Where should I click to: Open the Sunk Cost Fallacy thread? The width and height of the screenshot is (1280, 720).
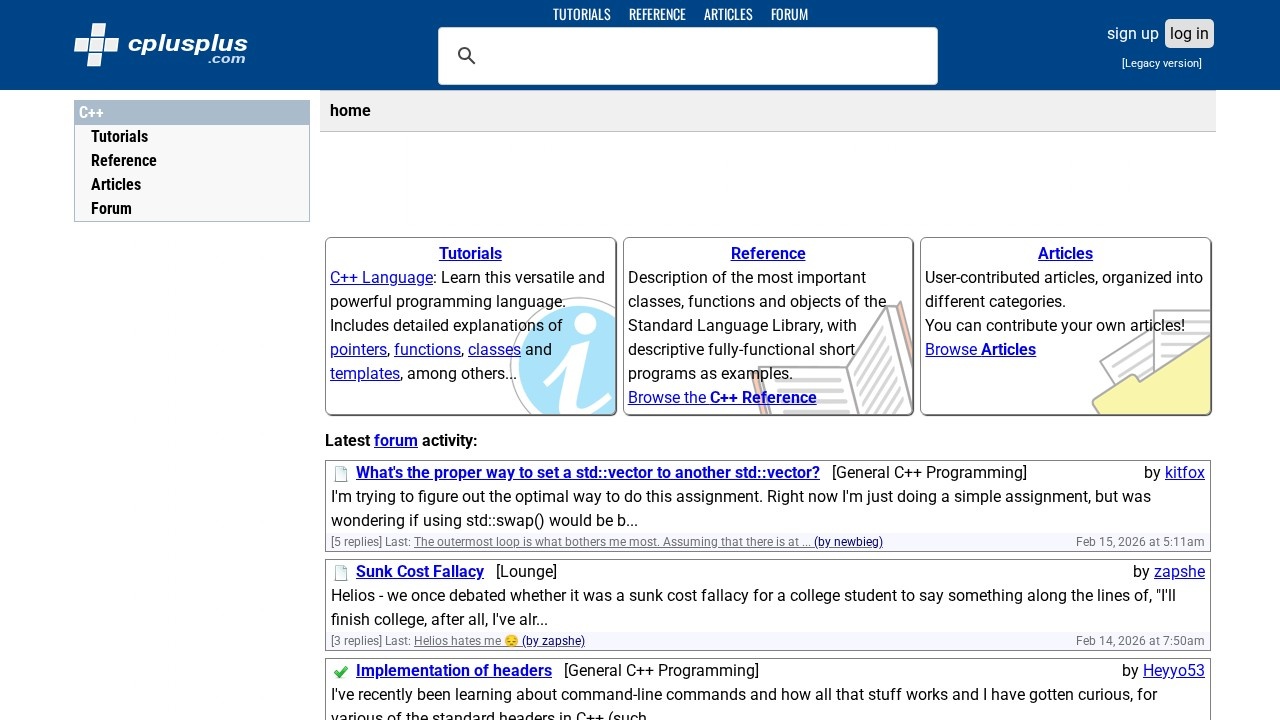(x=420, y=572)
